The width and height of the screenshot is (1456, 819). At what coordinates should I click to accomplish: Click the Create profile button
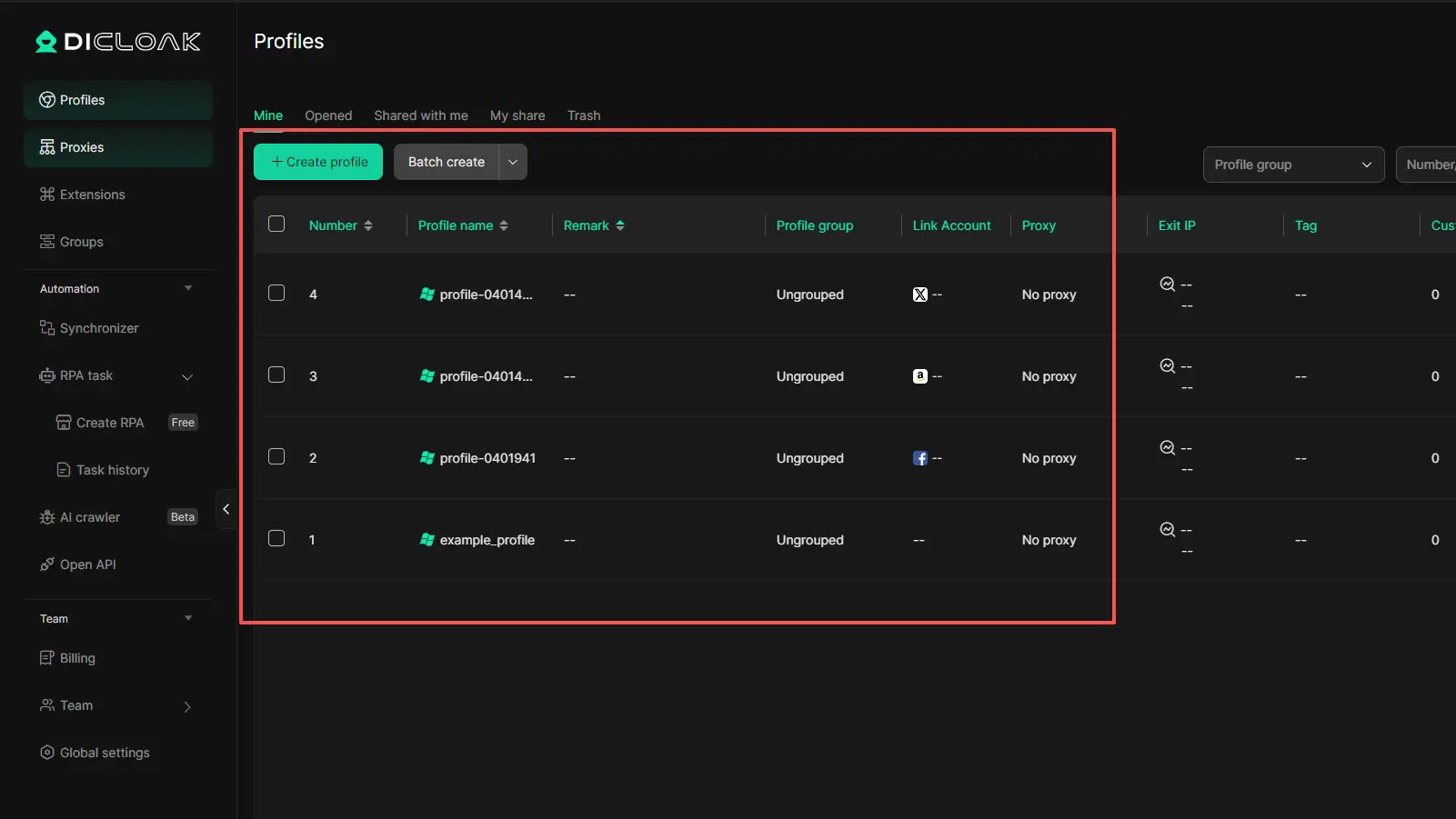(318, 162)
